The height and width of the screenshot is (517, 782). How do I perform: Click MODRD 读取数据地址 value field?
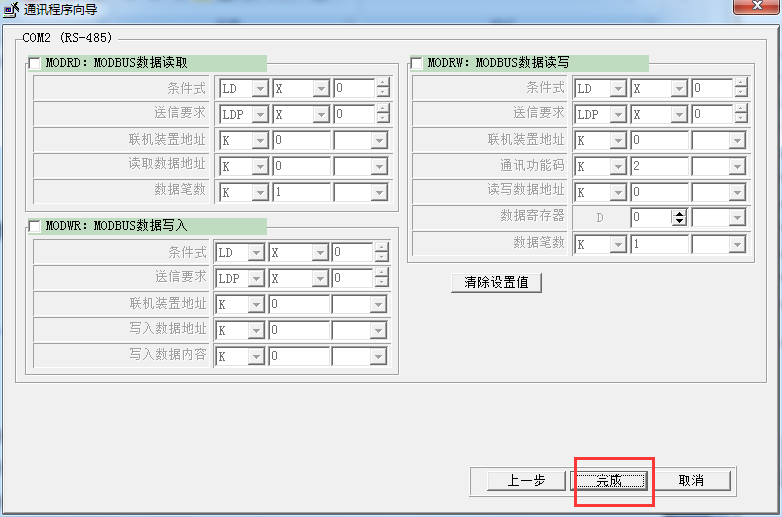(300, 166)
